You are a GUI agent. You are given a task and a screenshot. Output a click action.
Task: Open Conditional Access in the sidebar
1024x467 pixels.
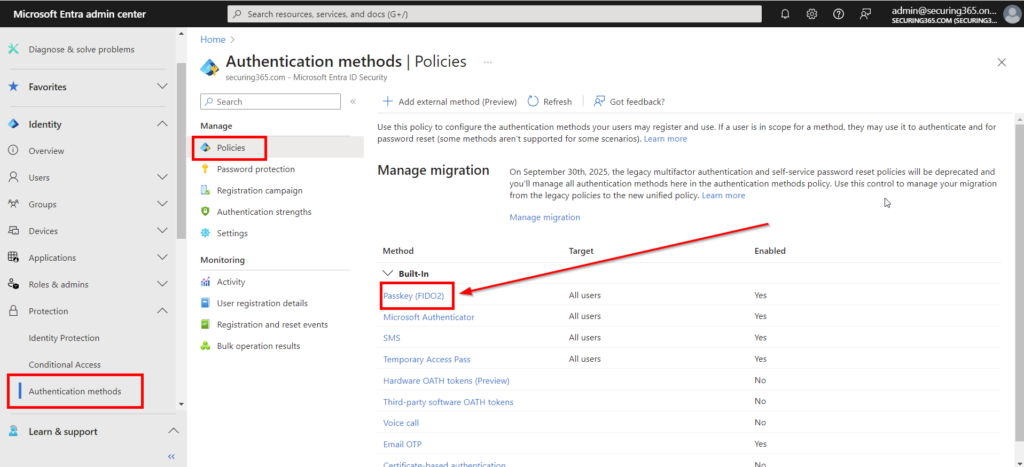[x=65, y=364]
